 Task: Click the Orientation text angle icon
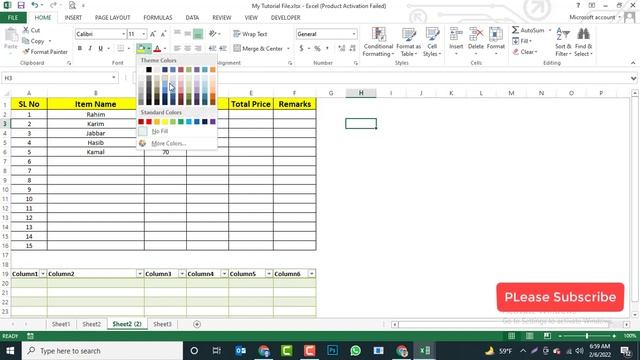click(x=213, y=34)
